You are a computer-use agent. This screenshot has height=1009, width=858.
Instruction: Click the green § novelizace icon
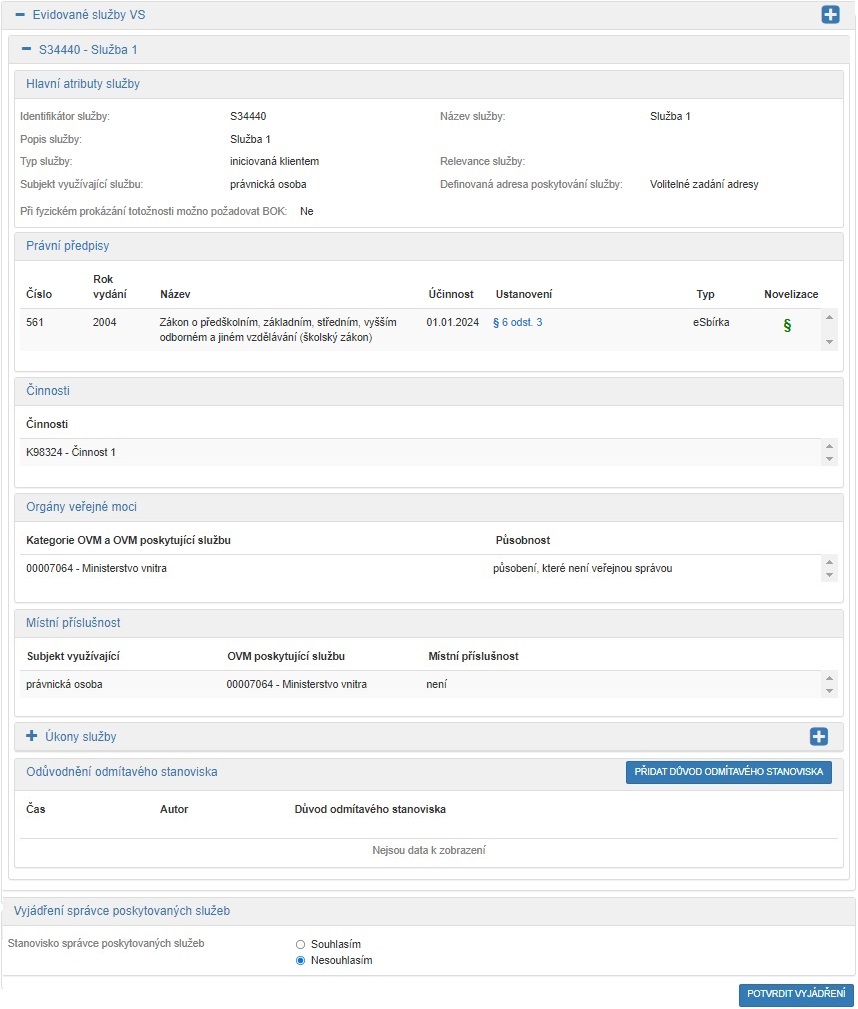tap(787, 325)
